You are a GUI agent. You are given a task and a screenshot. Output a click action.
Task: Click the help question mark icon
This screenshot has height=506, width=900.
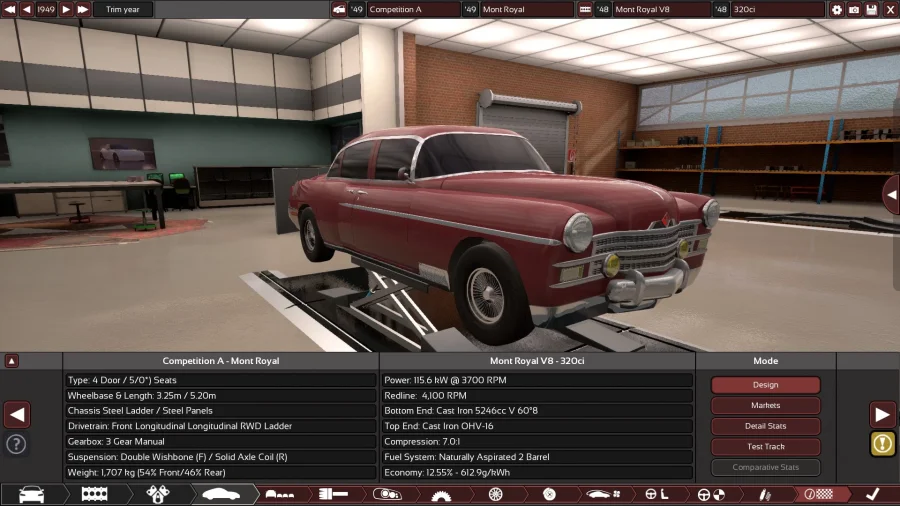(x=16, y=444)
